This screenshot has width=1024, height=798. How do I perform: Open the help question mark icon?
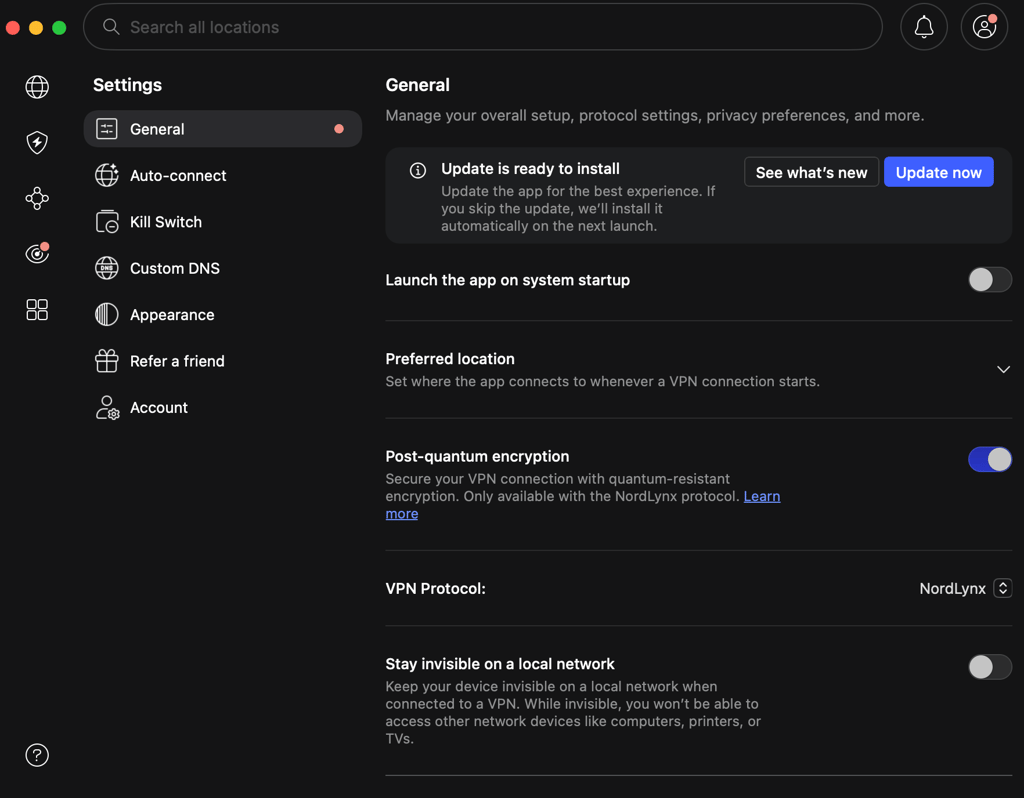coord(37,755)
